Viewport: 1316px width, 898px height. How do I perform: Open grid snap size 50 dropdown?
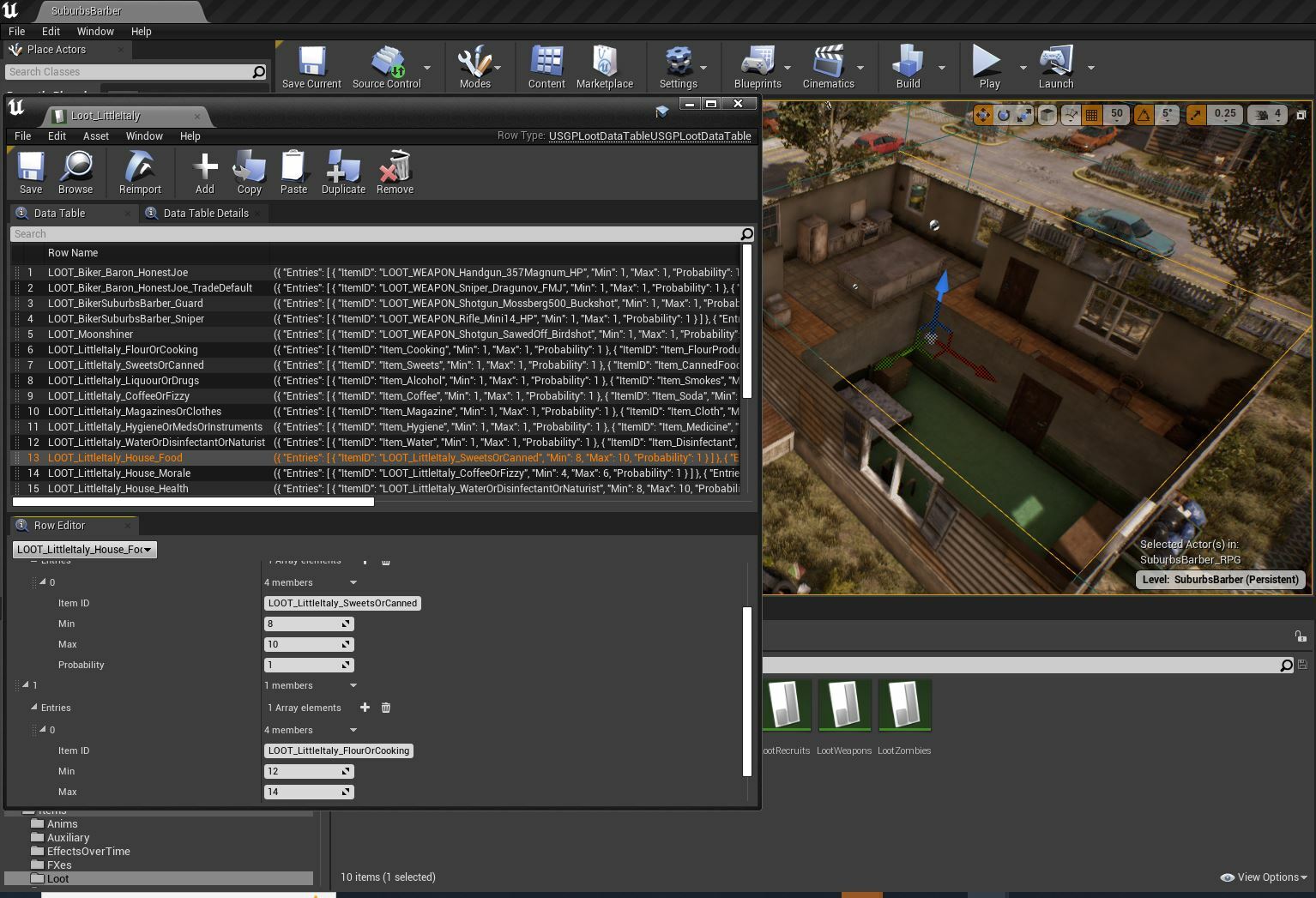pos(1116,114)
